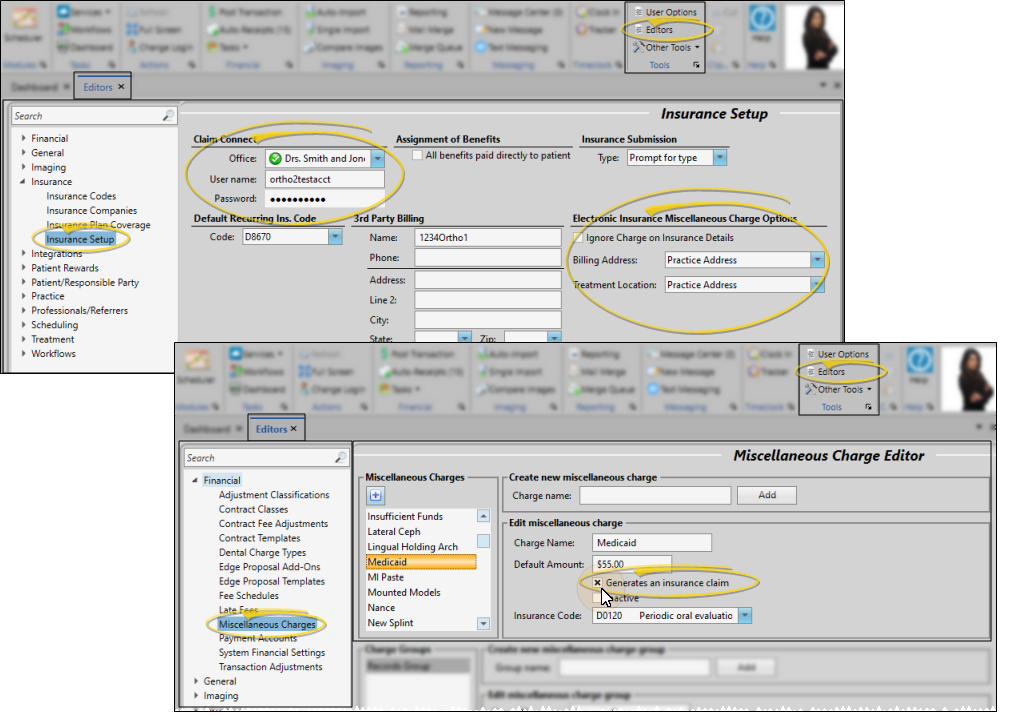The width and height of the screenshot is (1010, 724).
Task: Select Insurance Codes in the tree
Action: click(x=81, y=196)
